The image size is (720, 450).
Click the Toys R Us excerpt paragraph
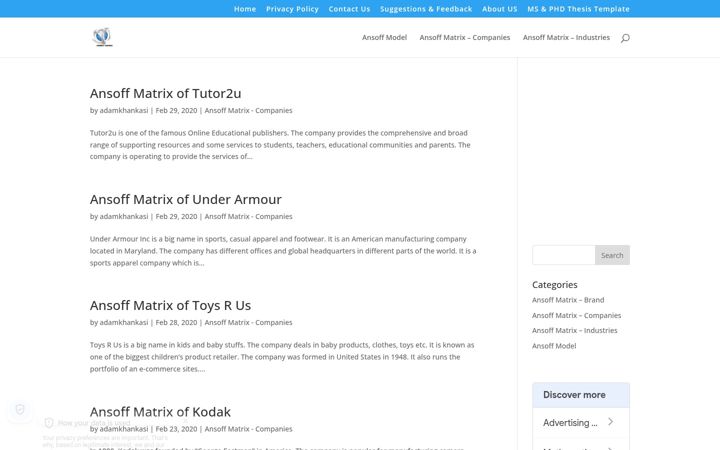(x=282, y=357)
